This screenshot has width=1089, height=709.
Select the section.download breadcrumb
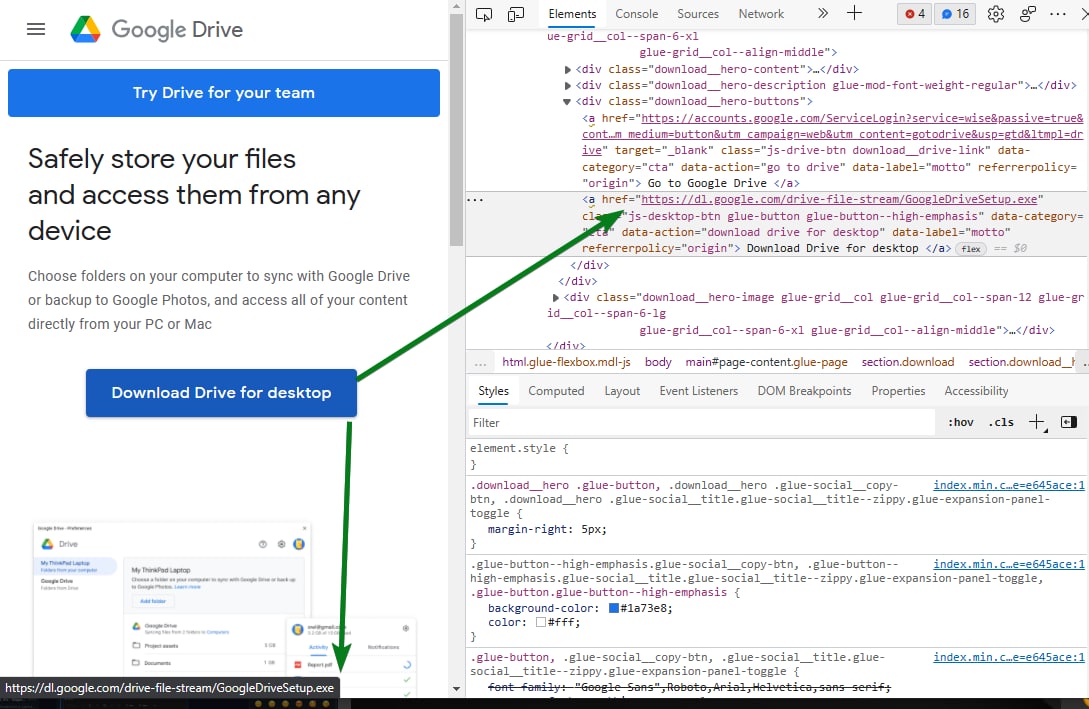pyautogui.click(x=908, y=362)
